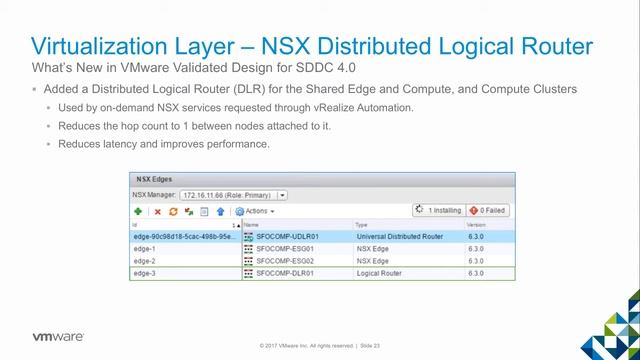This screenshot has height=360, width=640.
Task: Select NSX Manager 172.16.11.66 combo box
Action: point(233,195)
